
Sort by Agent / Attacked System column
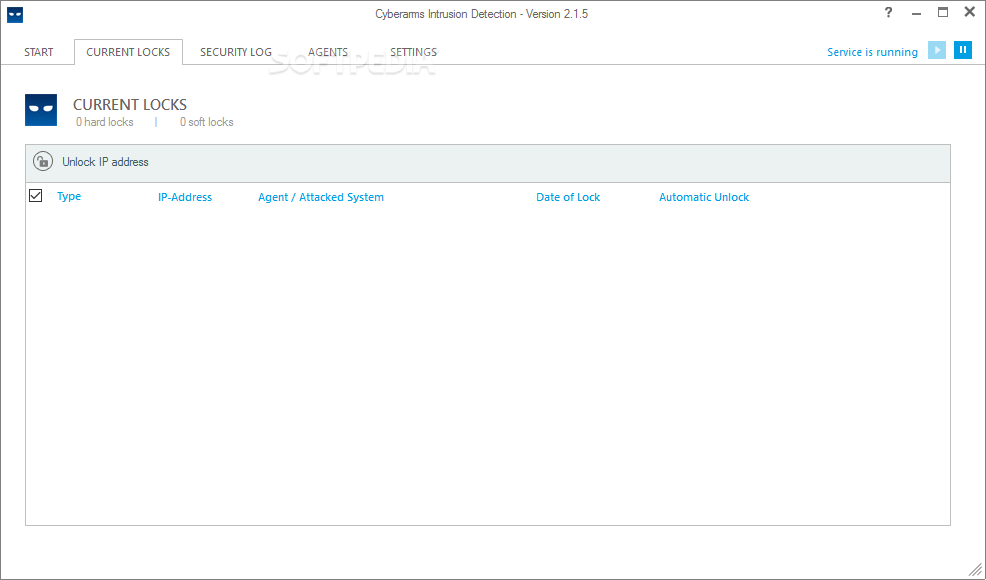point(321,197)
